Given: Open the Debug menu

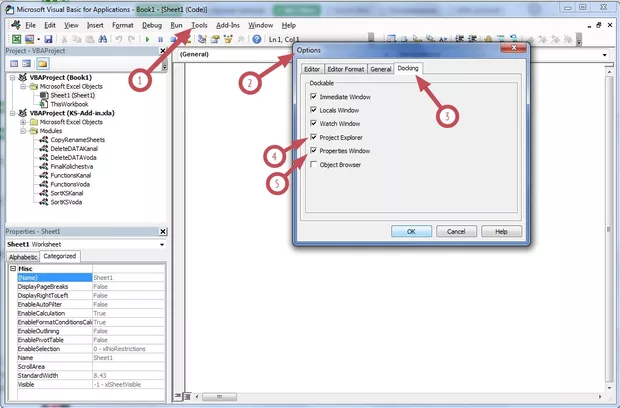Looking at the screenshot, I should pos(152,25).
